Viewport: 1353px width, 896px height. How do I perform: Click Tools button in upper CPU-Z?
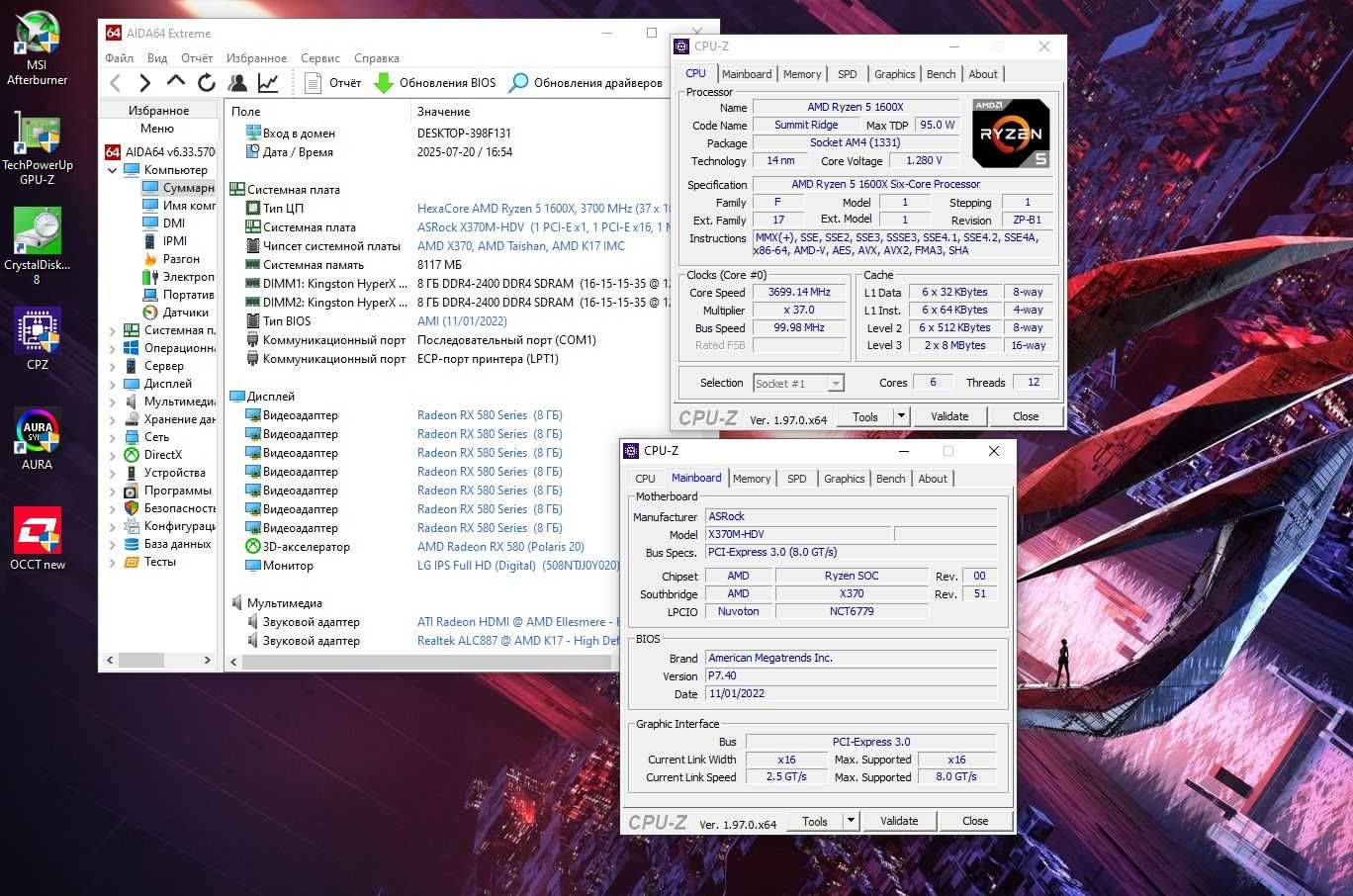pyautogui.click(x=865, y=416)
